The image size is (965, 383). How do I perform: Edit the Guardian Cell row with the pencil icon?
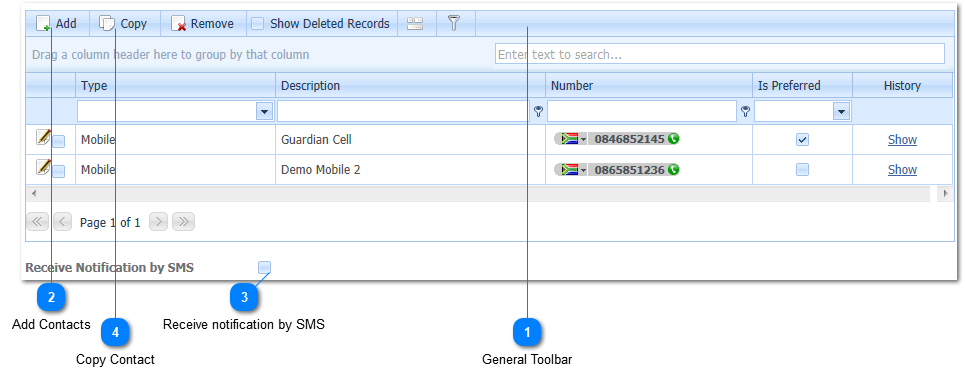(42, 137)
